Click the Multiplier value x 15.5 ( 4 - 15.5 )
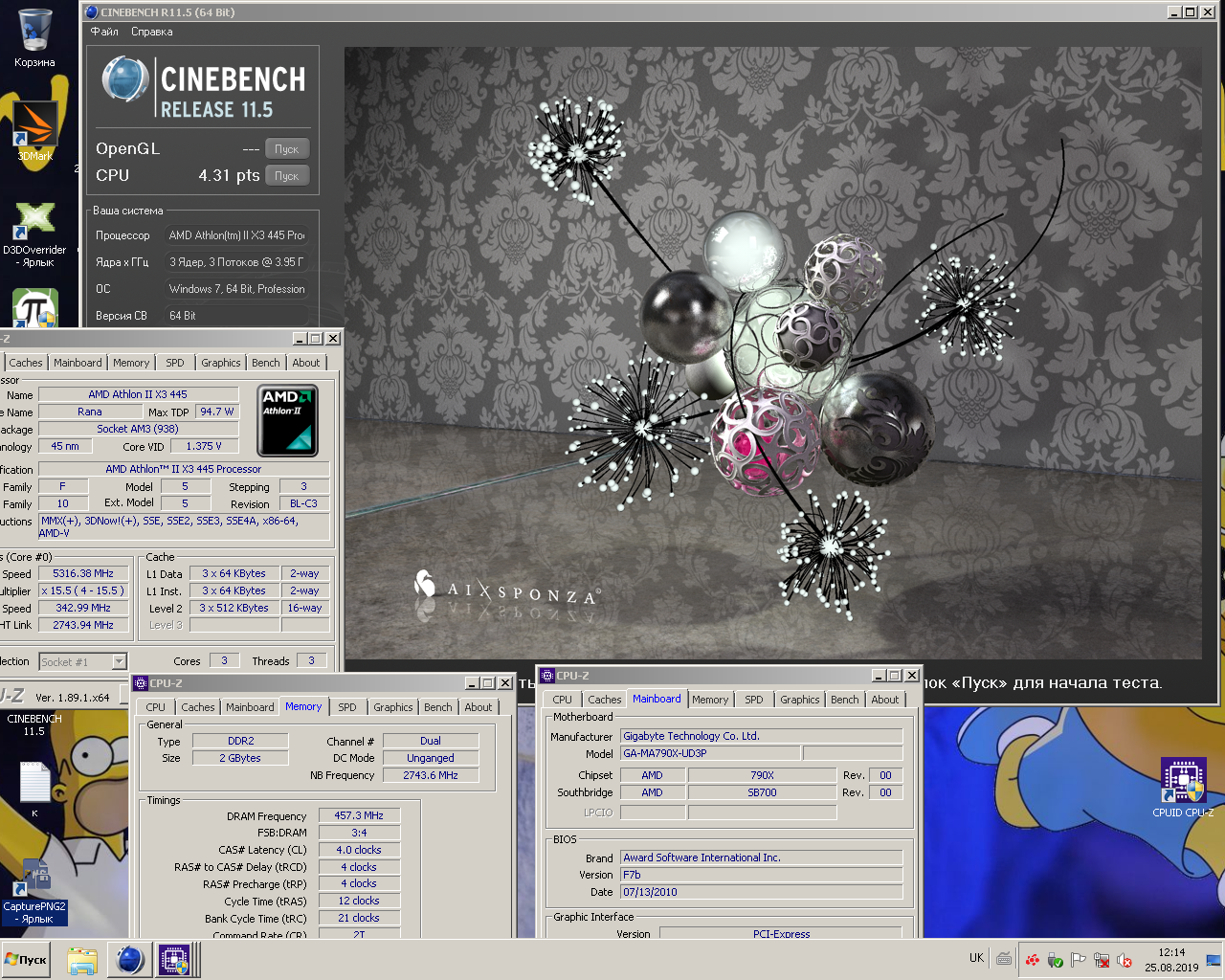The width and height of the screenshot is (1225, 980). tap(83, 590)
